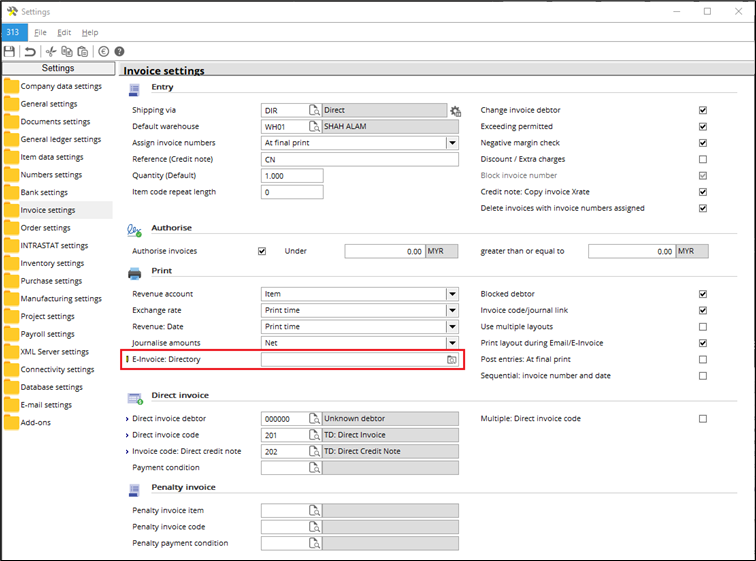Click the Reference (Credit note) input field

[x=360, y=160]
